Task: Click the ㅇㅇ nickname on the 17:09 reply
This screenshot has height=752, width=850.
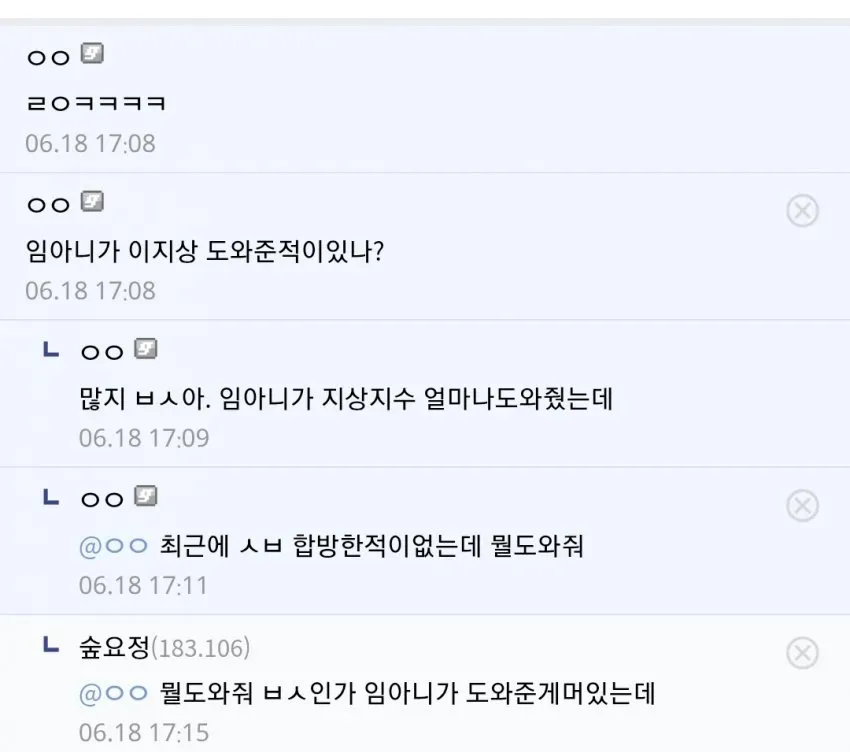Action: pyautogui.click(x=102, y=352)
